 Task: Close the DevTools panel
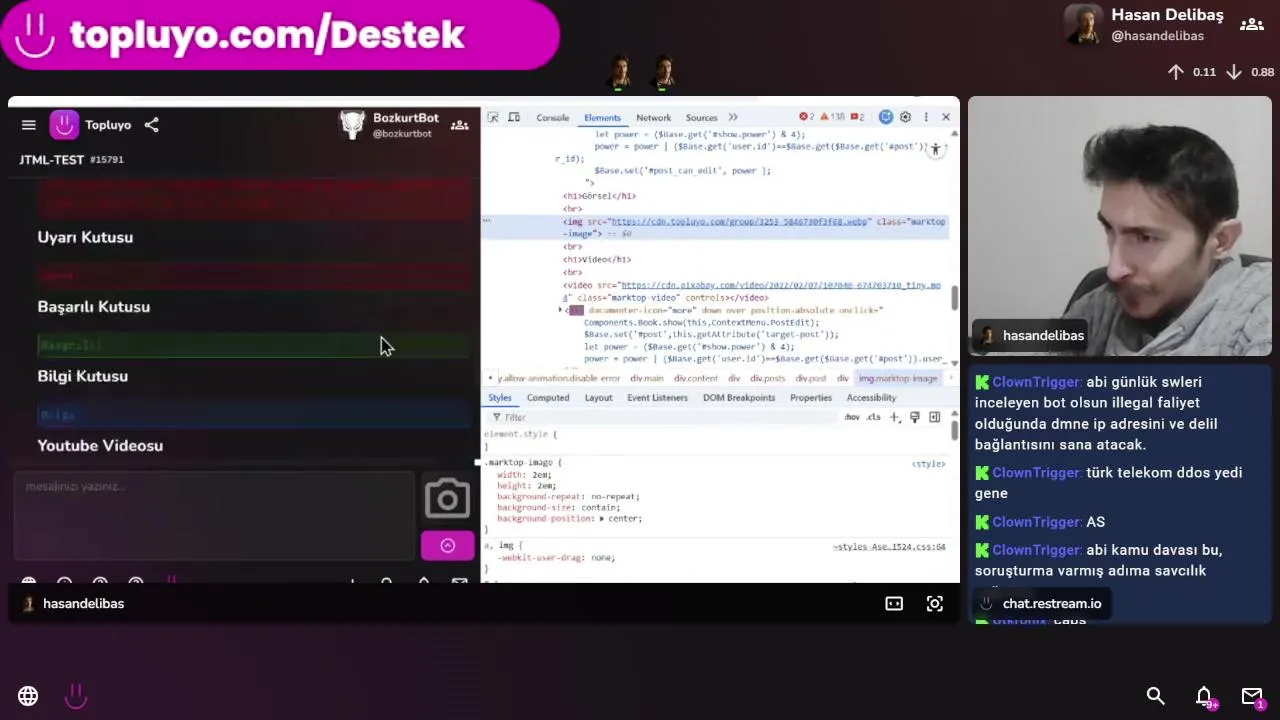pyautogui.click(x=945, y=117)
